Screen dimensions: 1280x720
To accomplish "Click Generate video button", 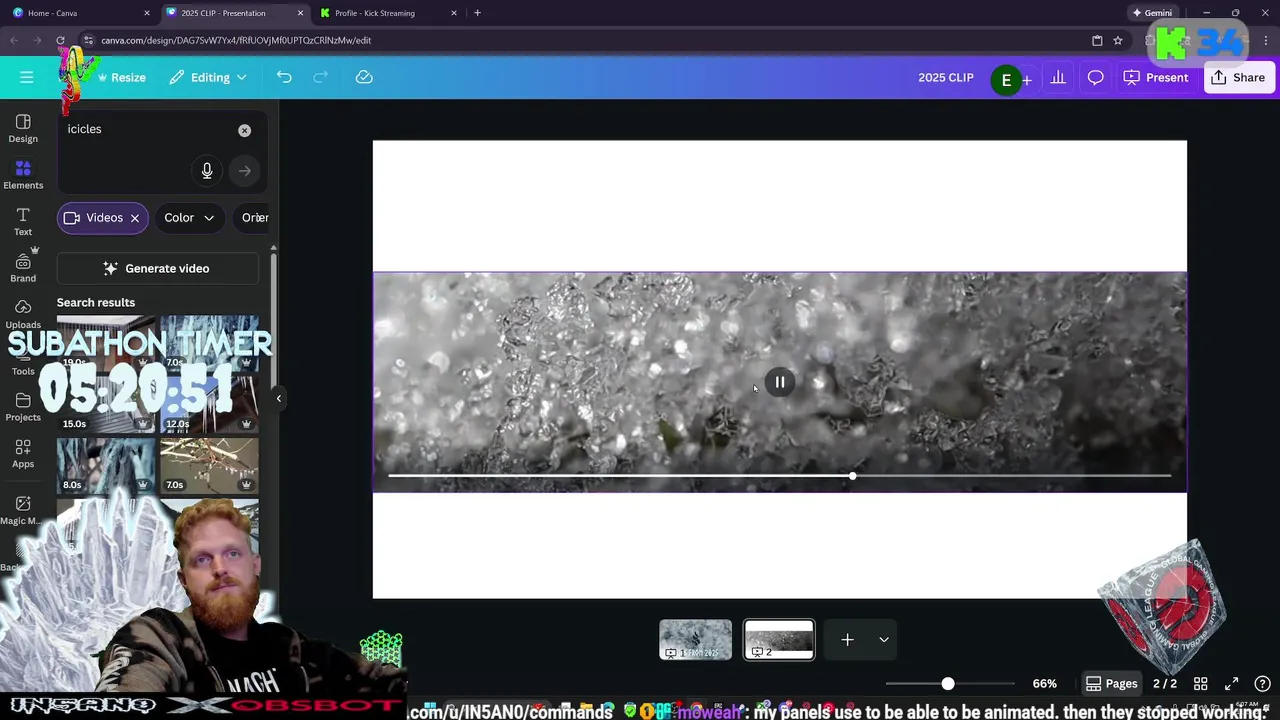I will coord(157,268).
